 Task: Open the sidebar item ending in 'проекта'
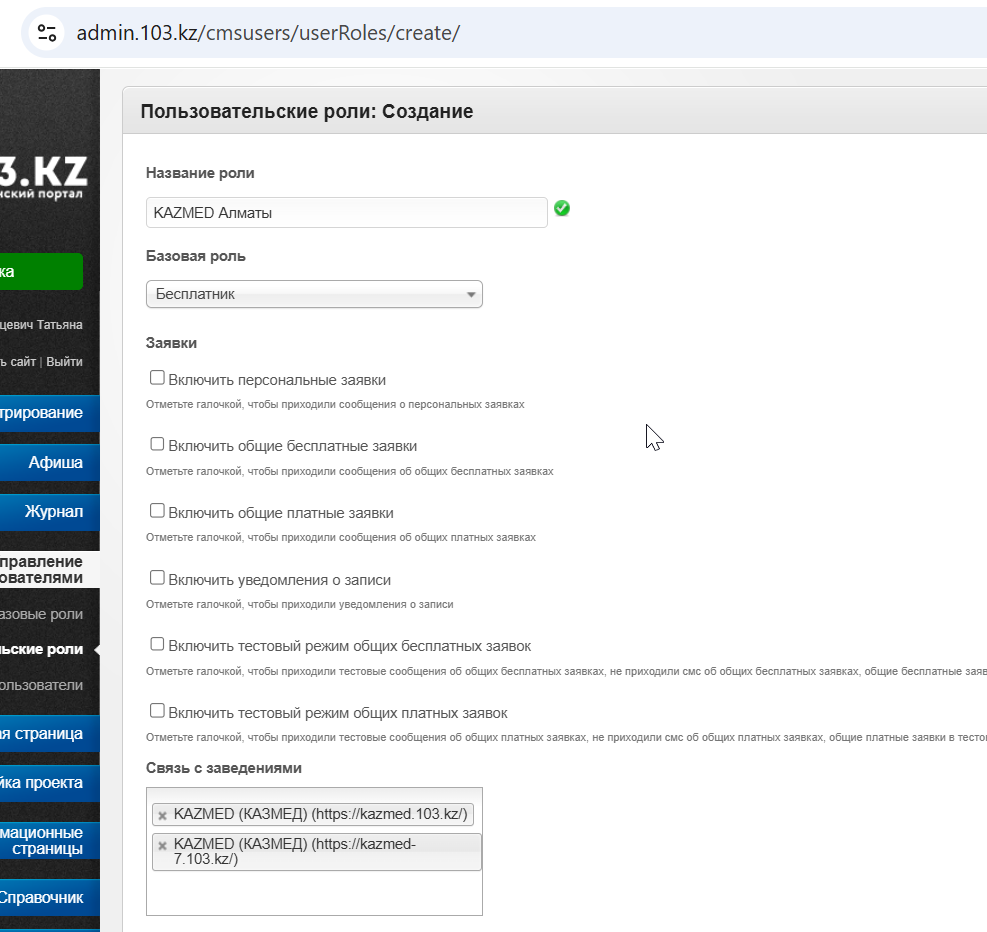[50, 783]
